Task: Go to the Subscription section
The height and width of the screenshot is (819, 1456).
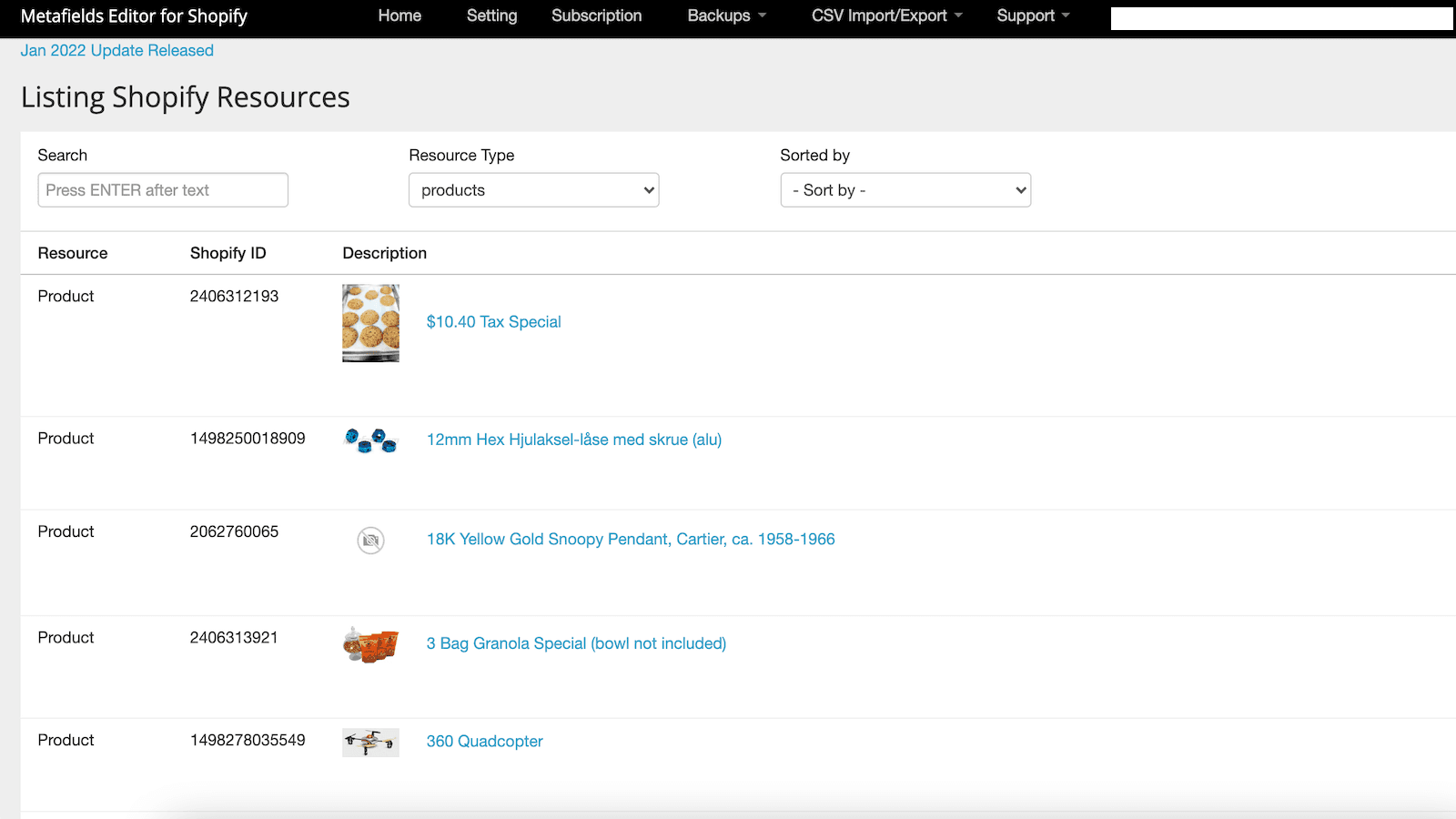Action: [x=596, y=15]
